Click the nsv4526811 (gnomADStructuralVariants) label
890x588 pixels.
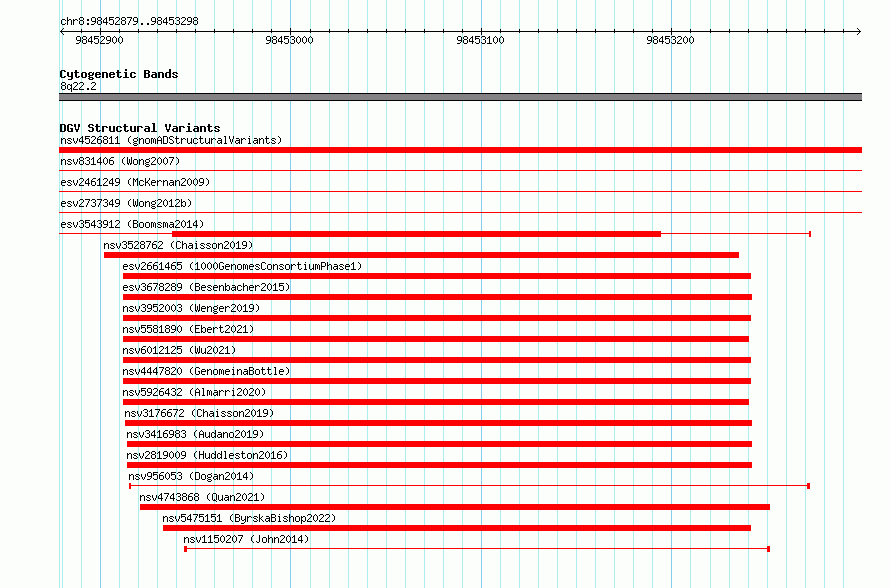171,140
